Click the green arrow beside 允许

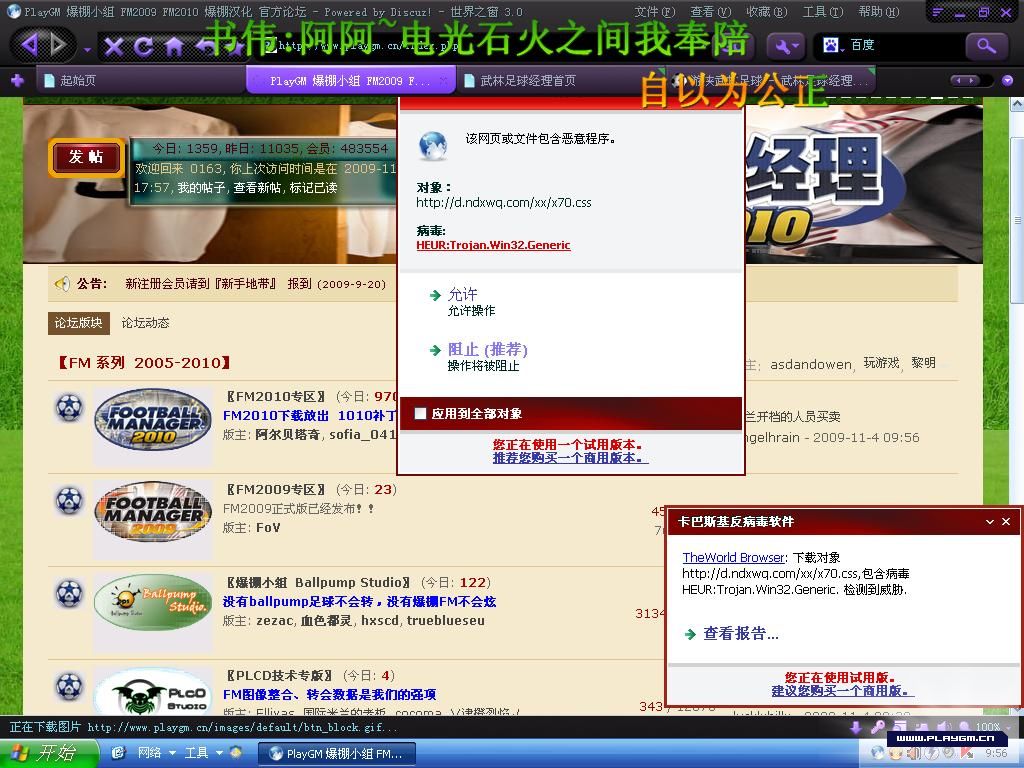coord(435,296)
